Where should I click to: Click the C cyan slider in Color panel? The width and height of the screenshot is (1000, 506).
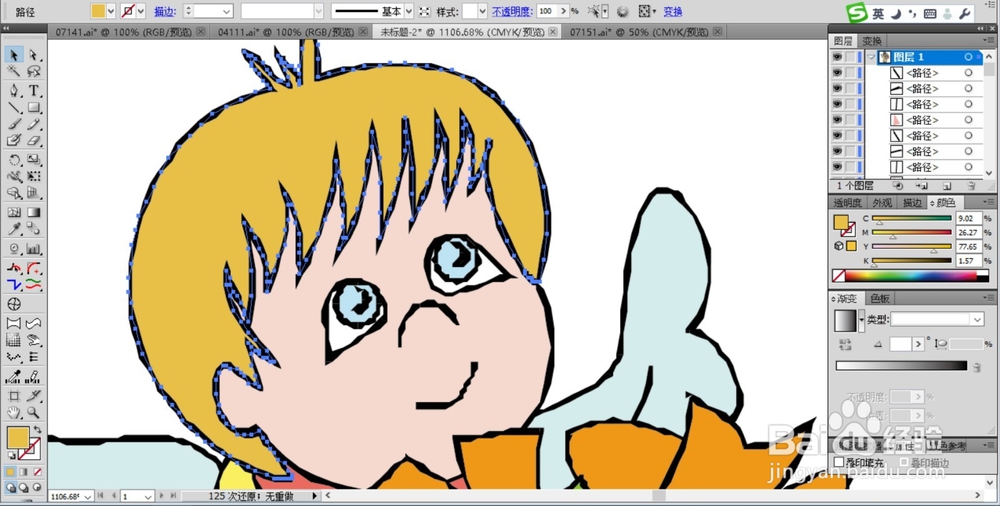911,218
